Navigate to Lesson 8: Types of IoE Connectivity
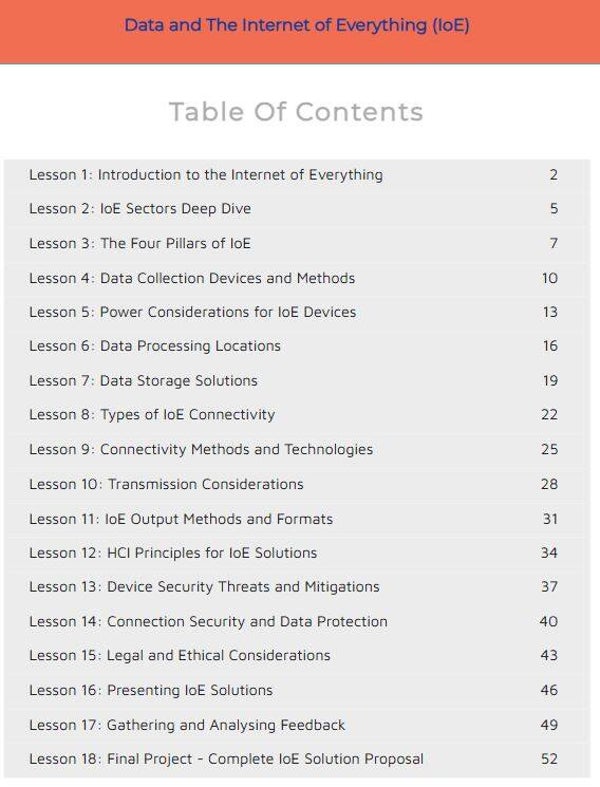600x787 pixels. 152,414
